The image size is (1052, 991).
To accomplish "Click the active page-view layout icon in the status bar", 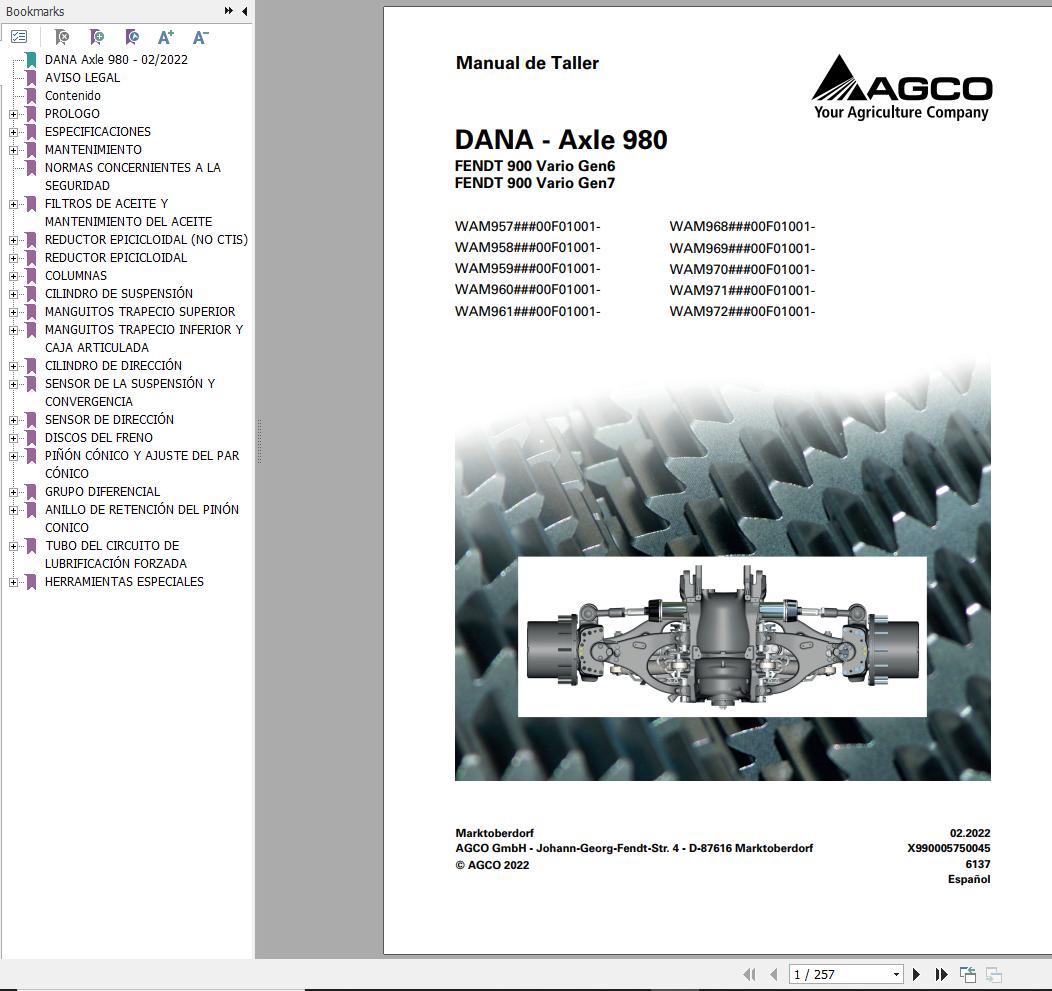I will pyautogui.click(x=968, y=974).
